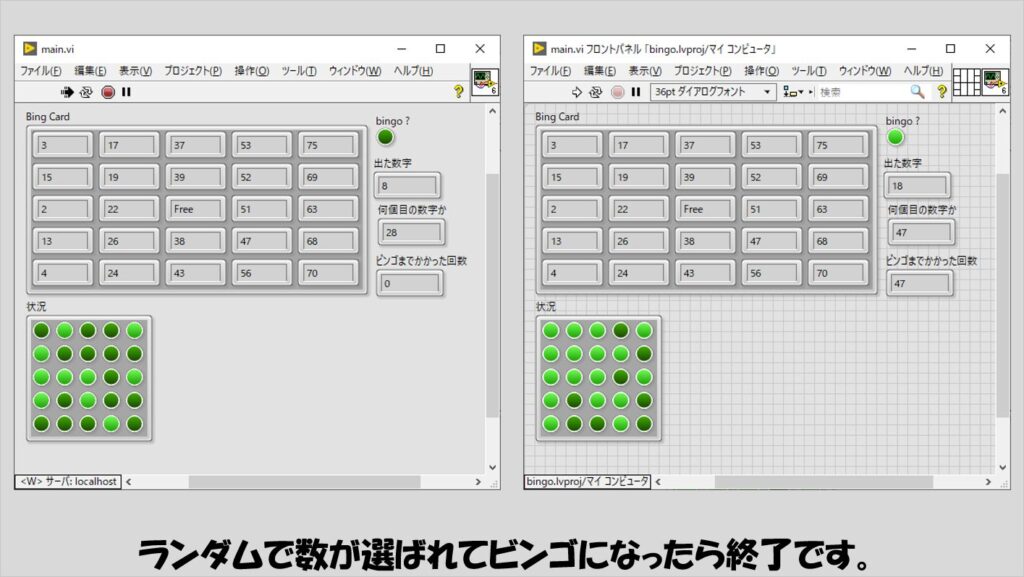Click the Free cell in left Bing Card

(x=194, y=210)
